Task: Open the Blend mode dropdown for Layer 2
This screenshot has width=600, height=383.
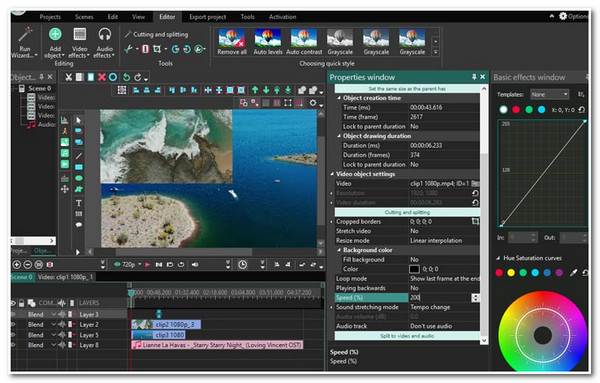Action: click(x=54, y=324)
